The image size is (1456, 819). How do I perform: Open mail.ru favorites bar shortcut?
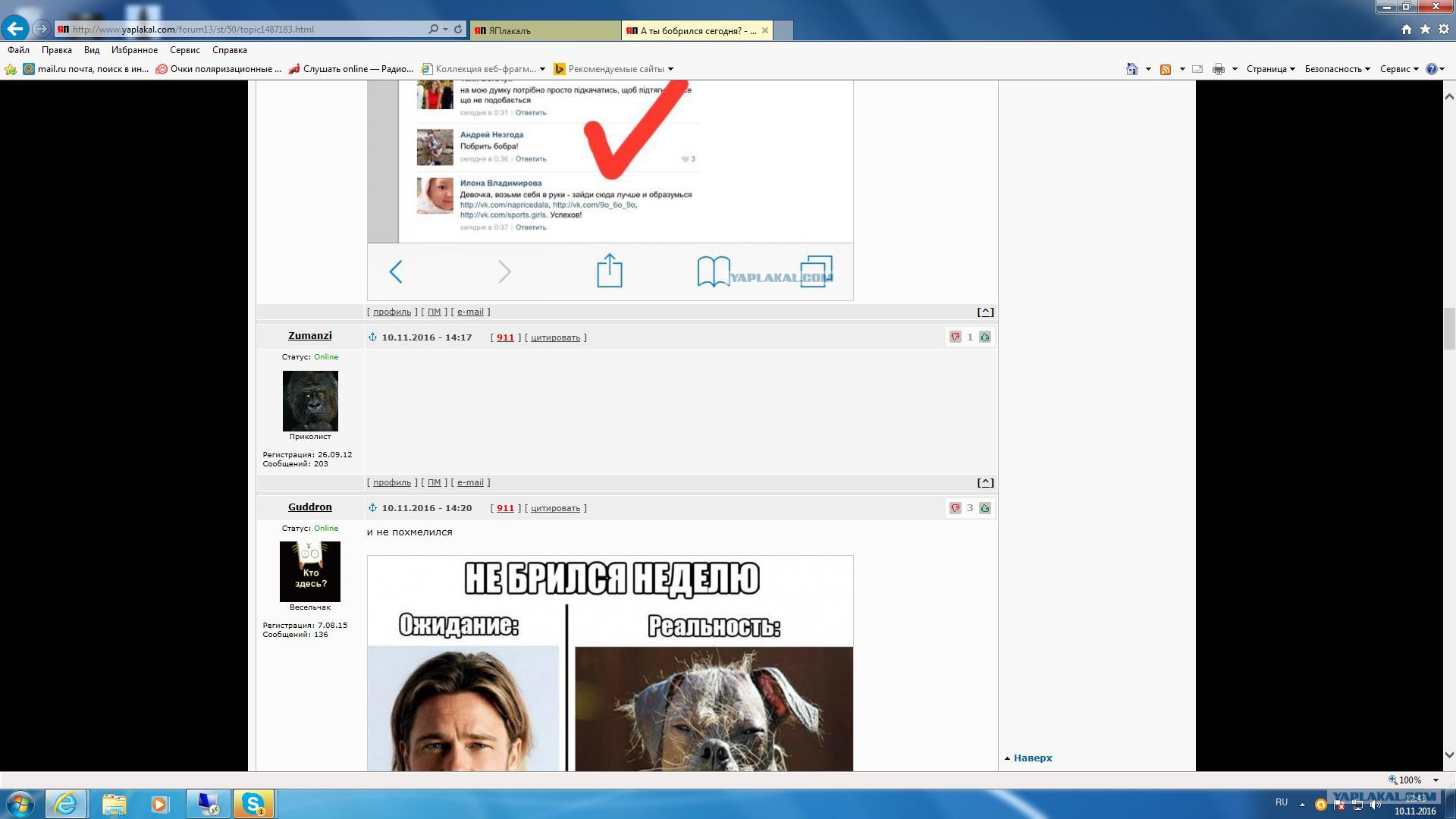click(x=86, y=69)
